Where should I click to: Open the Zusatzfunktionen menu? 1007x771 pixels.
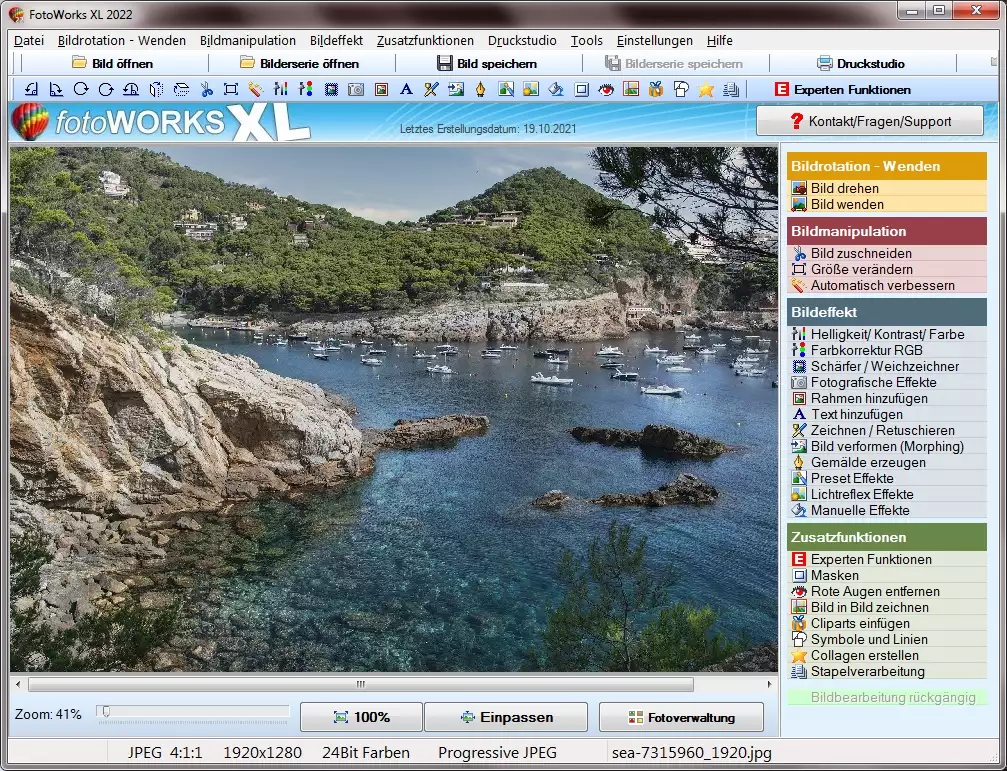425,41
